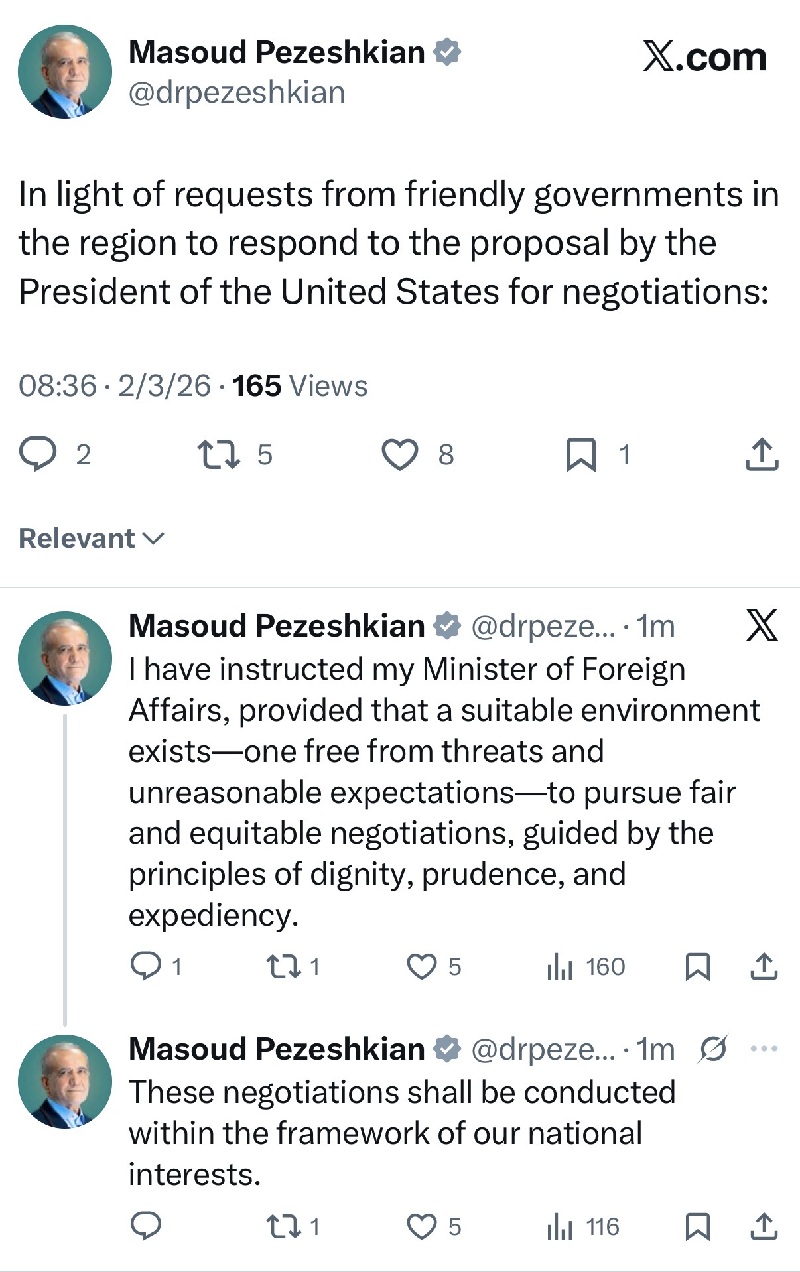This screenshot has height=1272, width=800.
Task: Reply to the national interests post
Action: pos(146,1226)
